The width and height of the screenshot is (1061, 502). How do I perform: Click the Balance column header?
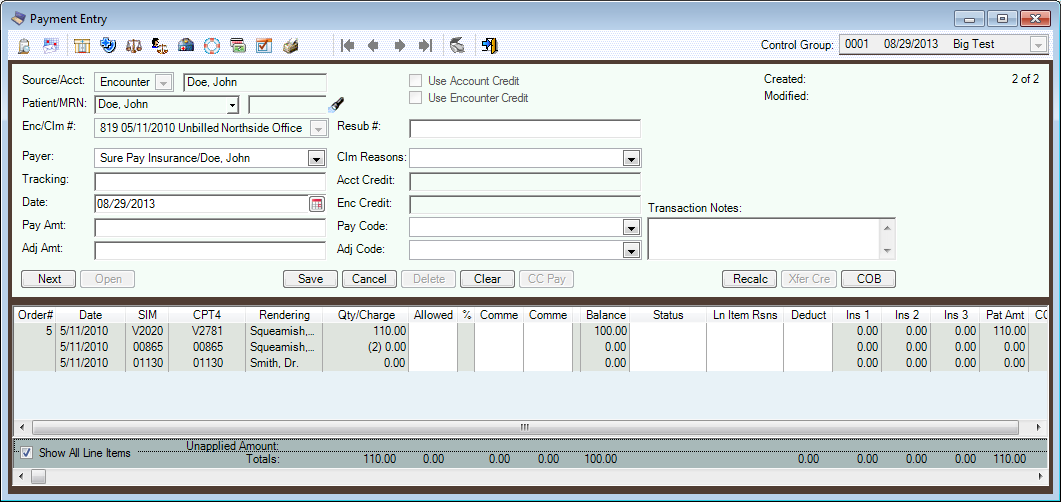coord(606,315)
